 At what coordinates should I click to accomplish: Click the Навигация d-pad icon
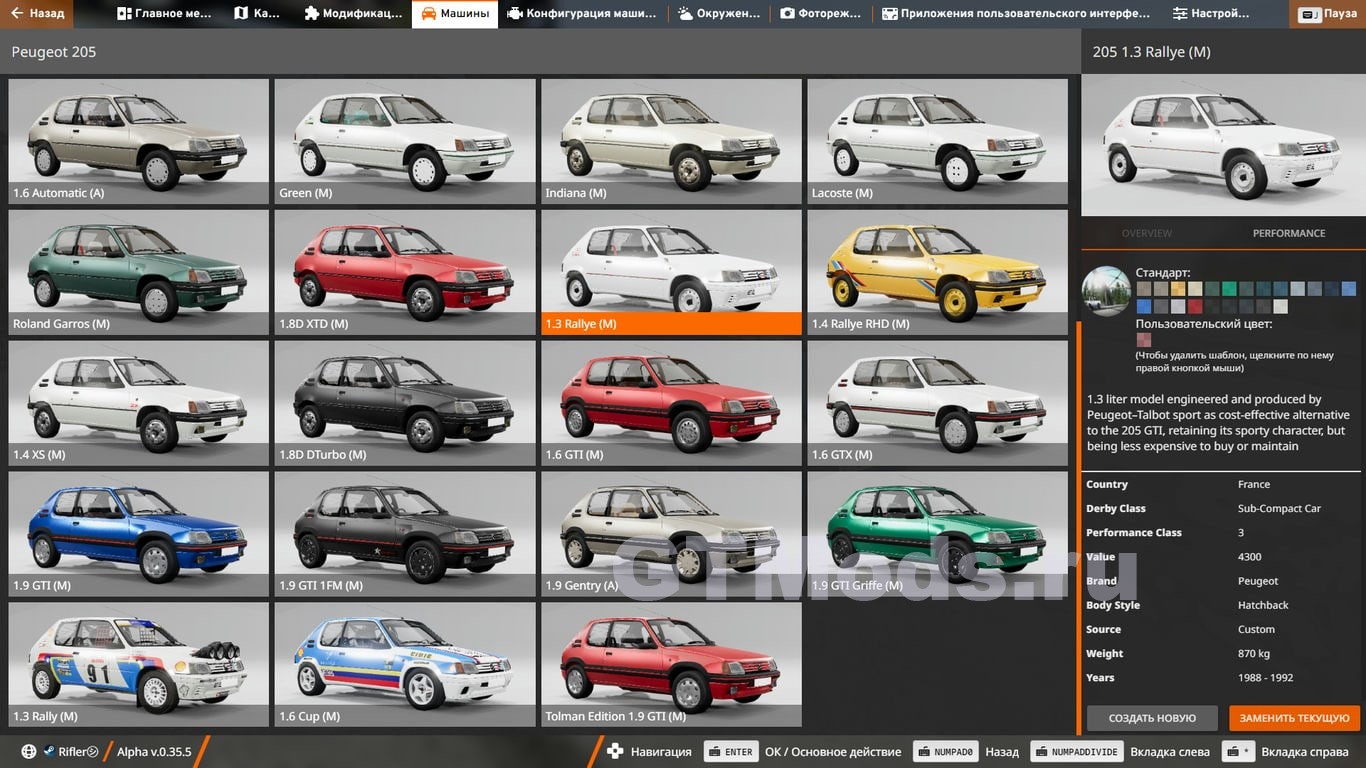tap(616, 751)
